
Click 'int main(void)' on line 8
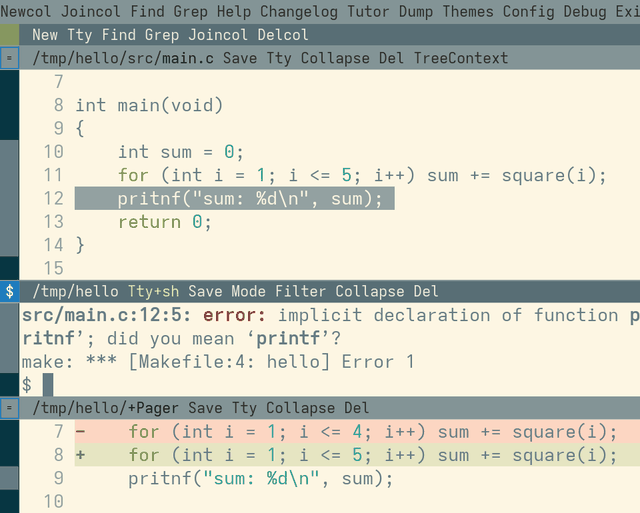(x=149, y=105)
